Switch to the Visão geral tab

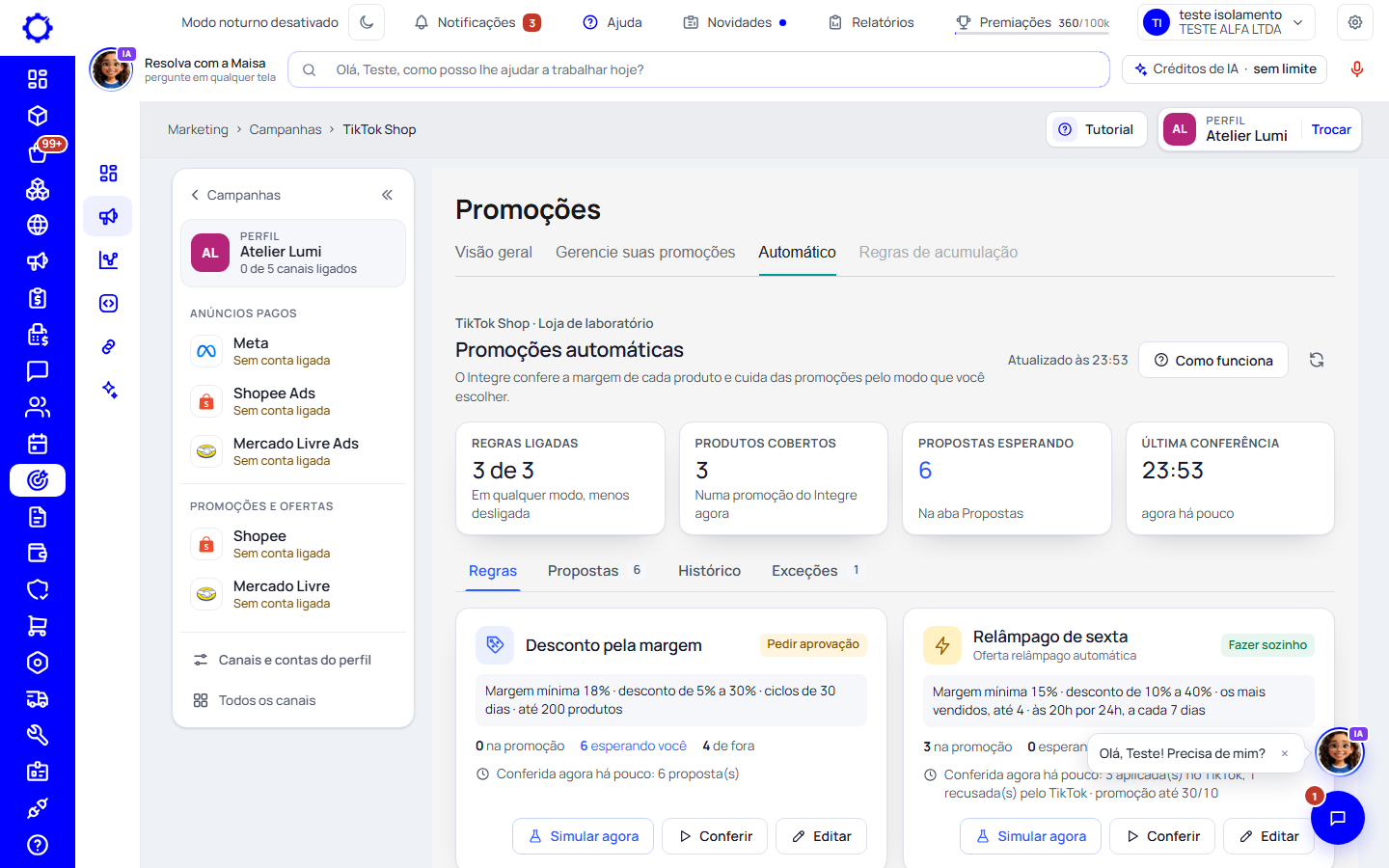[x=494, y=253]
